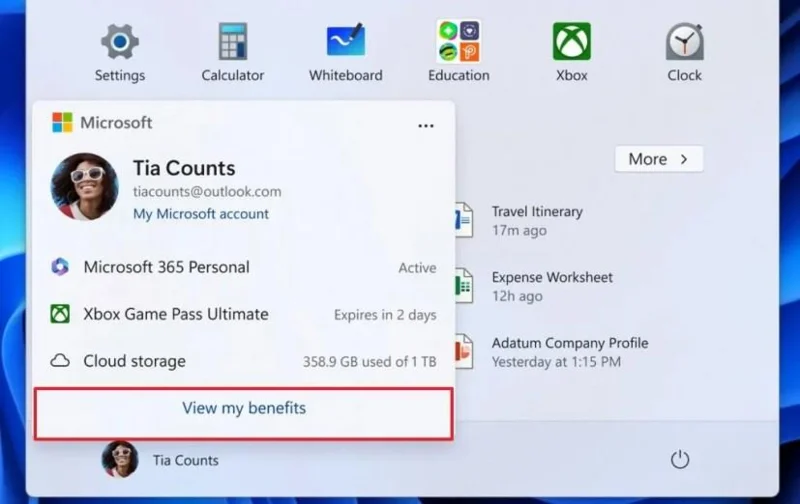Click the small profile picture at bottom
This screenshot has height=504, width=800.
coord(120,459)
